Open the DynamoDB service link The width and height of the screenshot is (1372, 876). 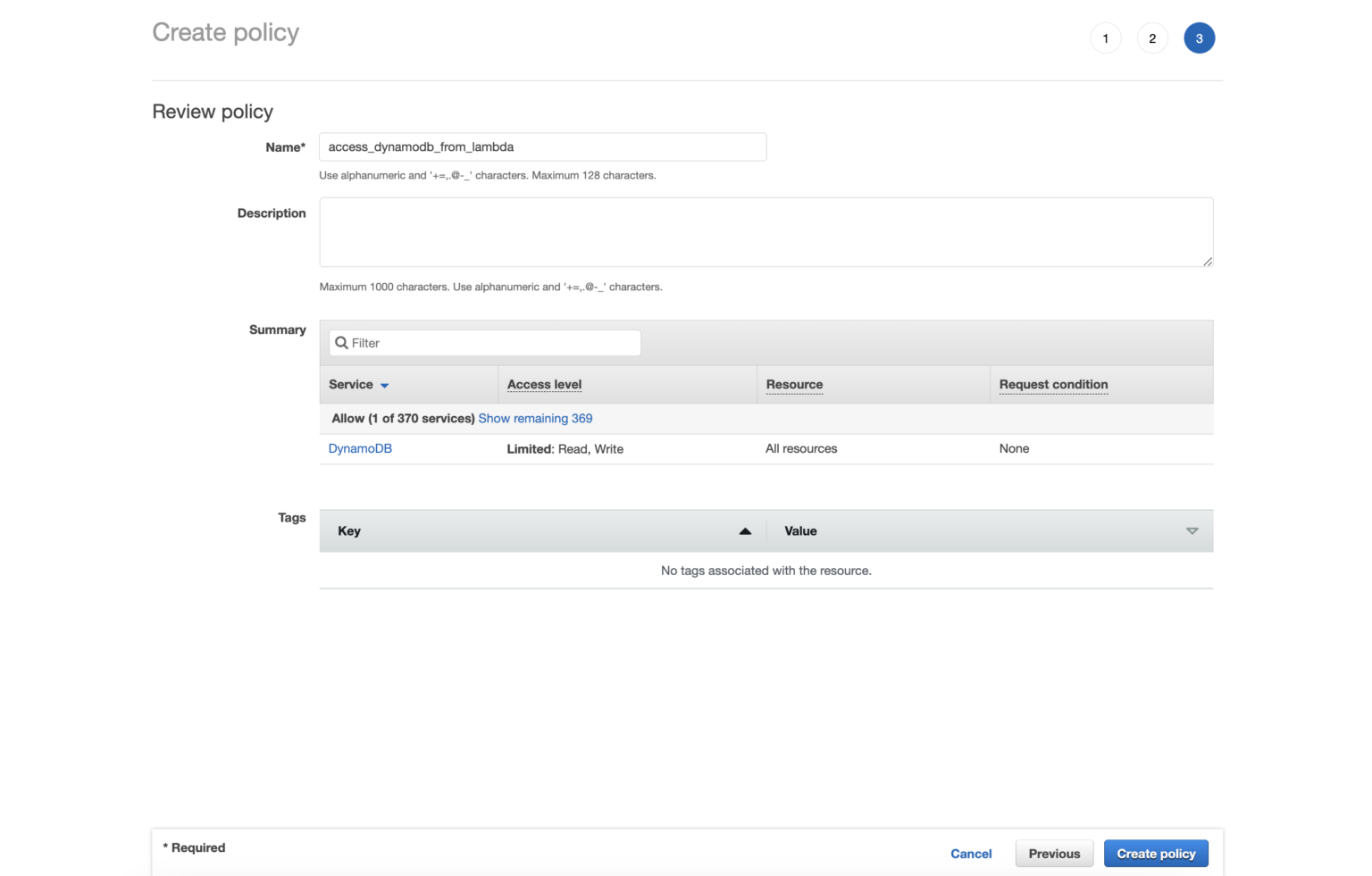click(360, 448)
